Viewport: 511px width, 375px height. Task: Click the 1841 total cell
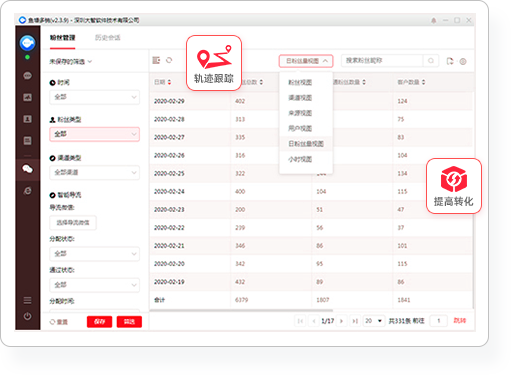pos(404,300)
